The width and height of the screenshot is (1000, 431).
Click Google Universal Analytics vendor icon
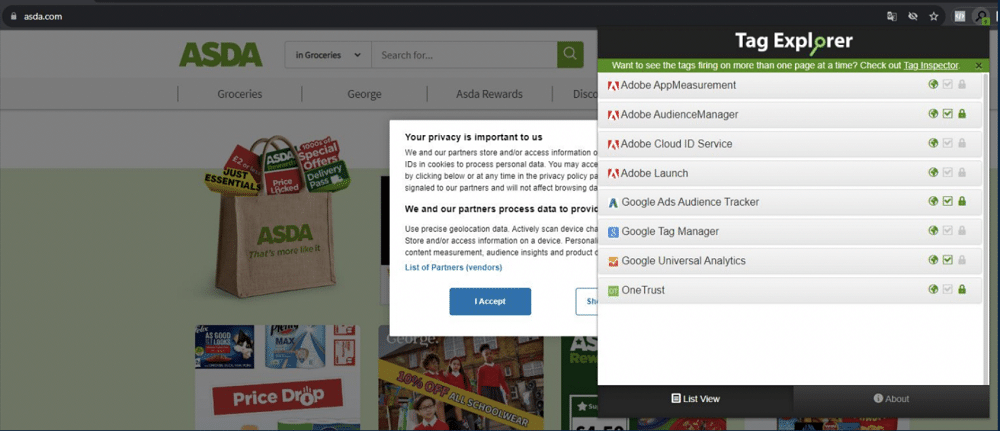pos(613,261)
